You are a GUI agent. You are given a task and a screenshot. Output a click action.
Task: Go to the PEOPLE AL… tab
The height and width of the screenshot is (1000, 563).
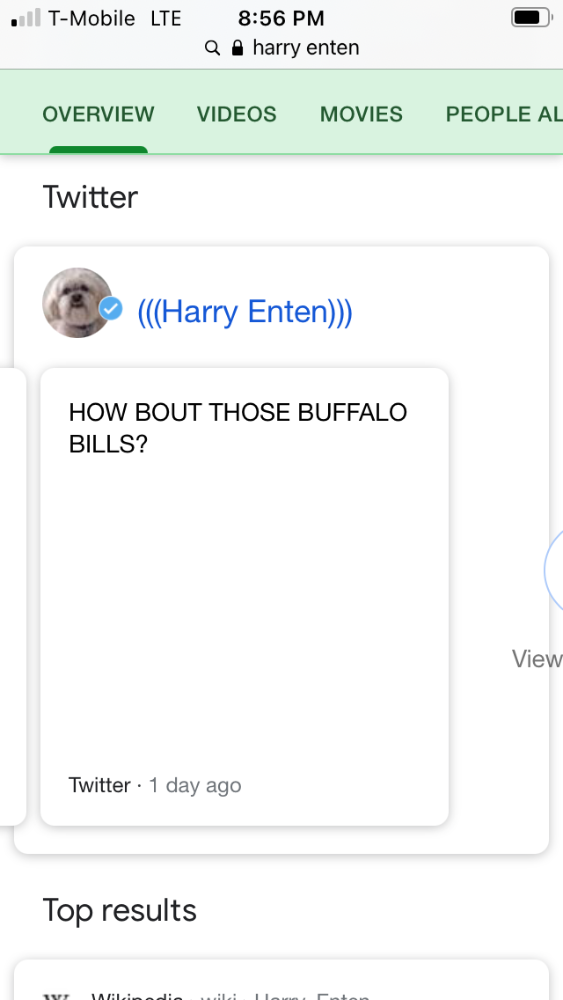tap(504, 114)
